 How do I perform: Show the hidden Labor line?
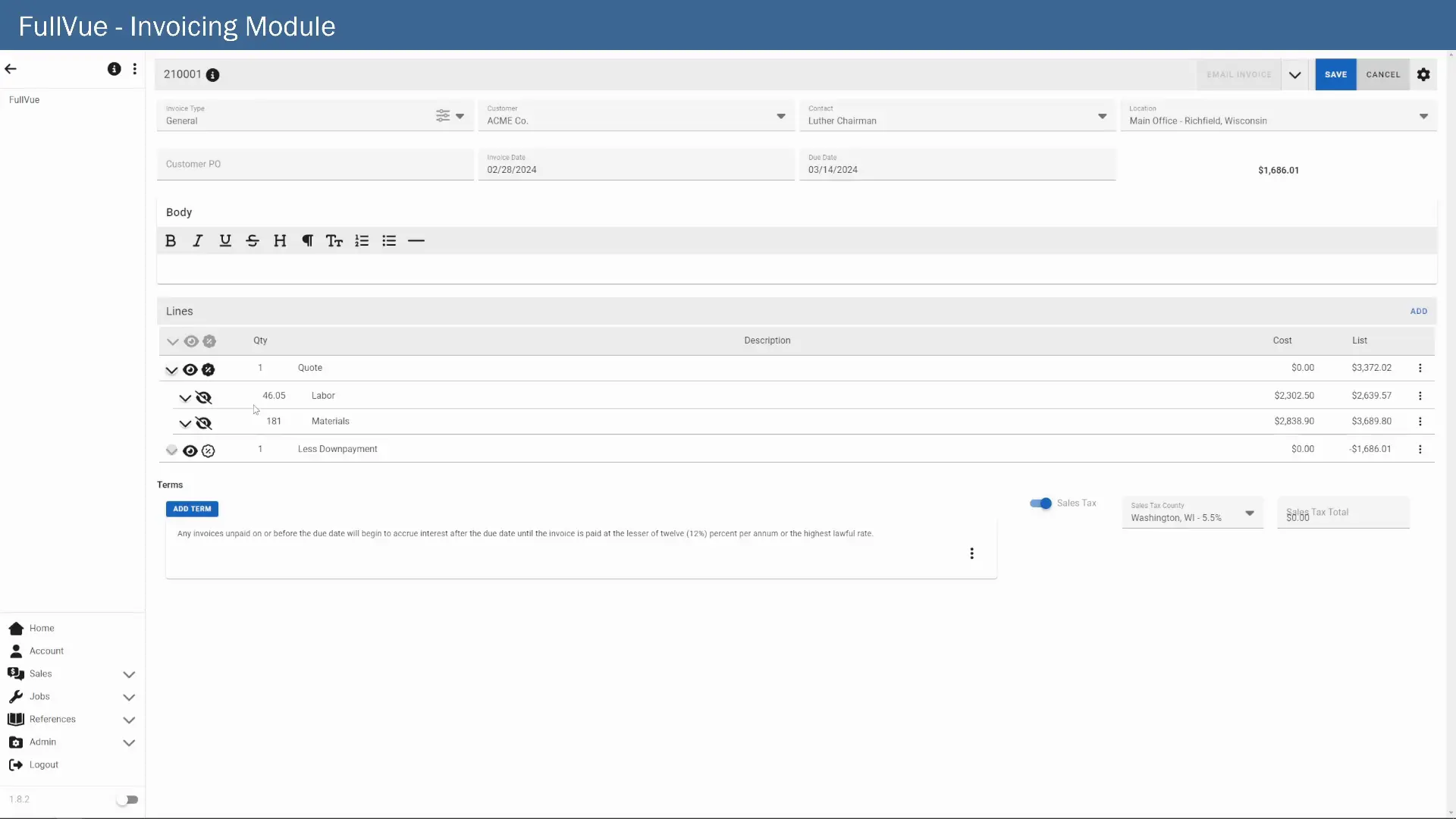click(x=203, y=398)
